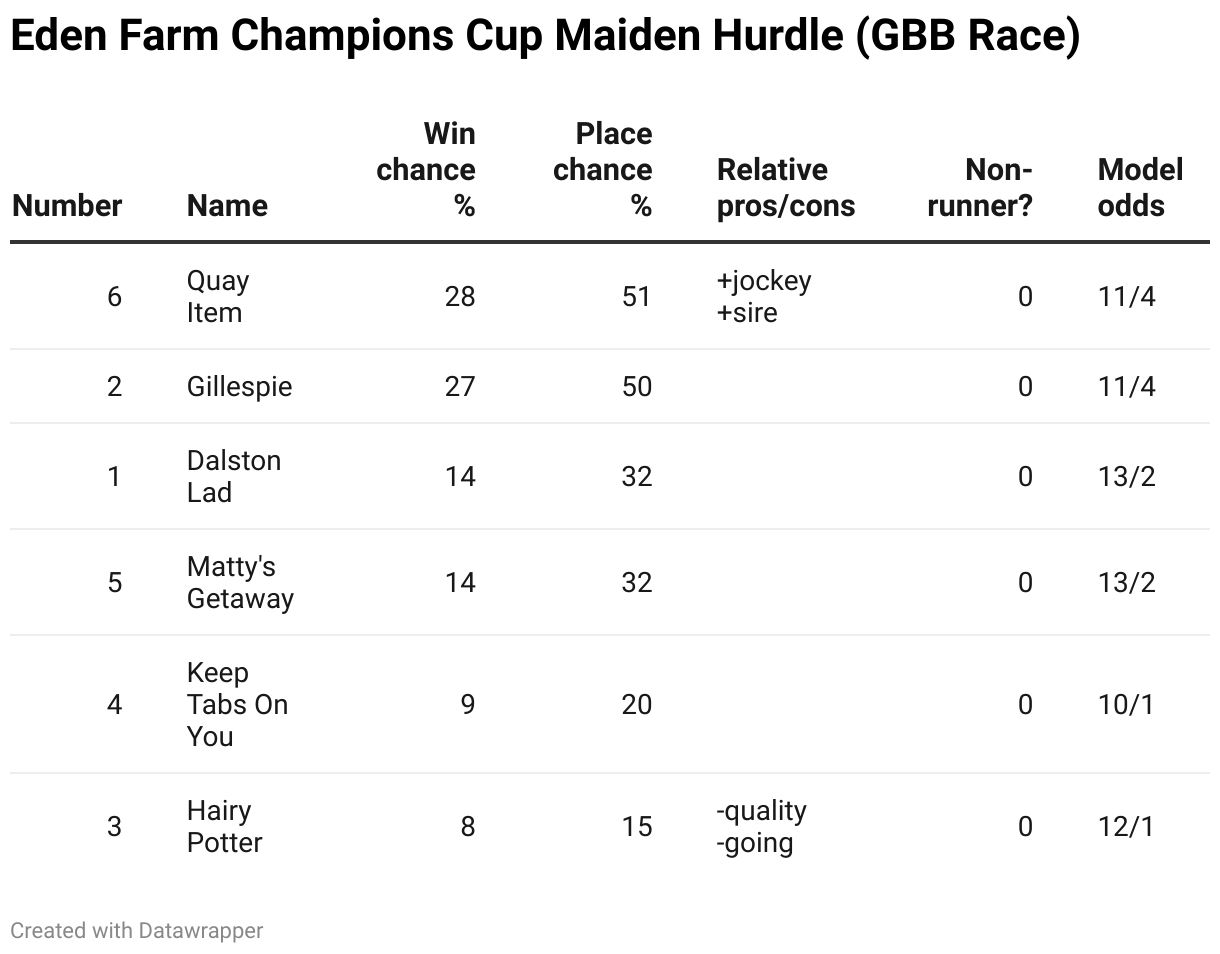Select the 12/1 model odds cell
This screenshot has height=954, width=1220.
tap(1126, 826)
